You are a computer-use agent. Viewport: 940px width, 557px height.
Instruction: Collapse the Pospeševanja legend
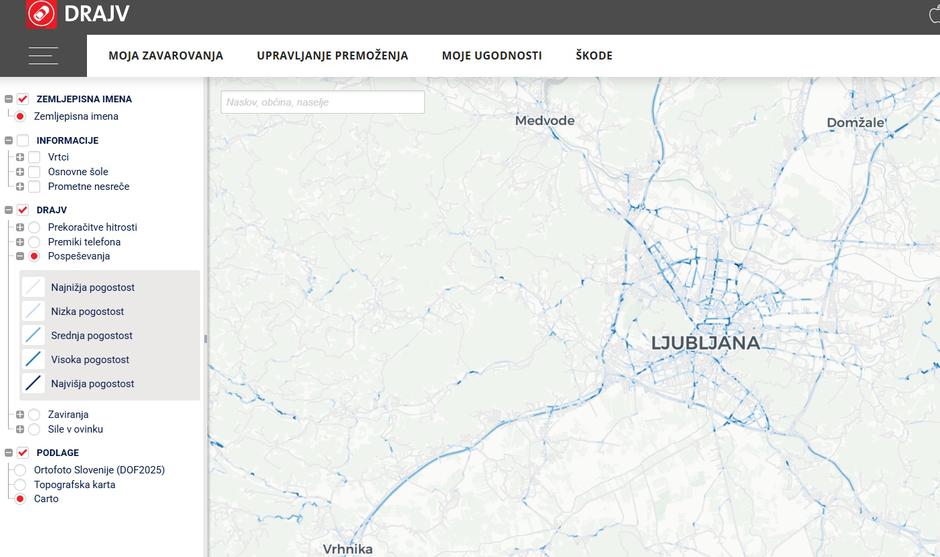tap(20, 256)
